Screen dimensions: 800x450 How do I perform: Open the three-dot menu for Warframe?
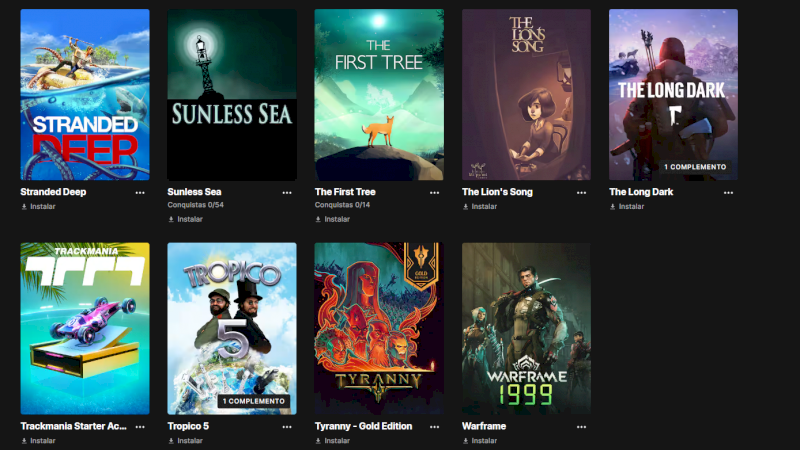pos(581,427)
